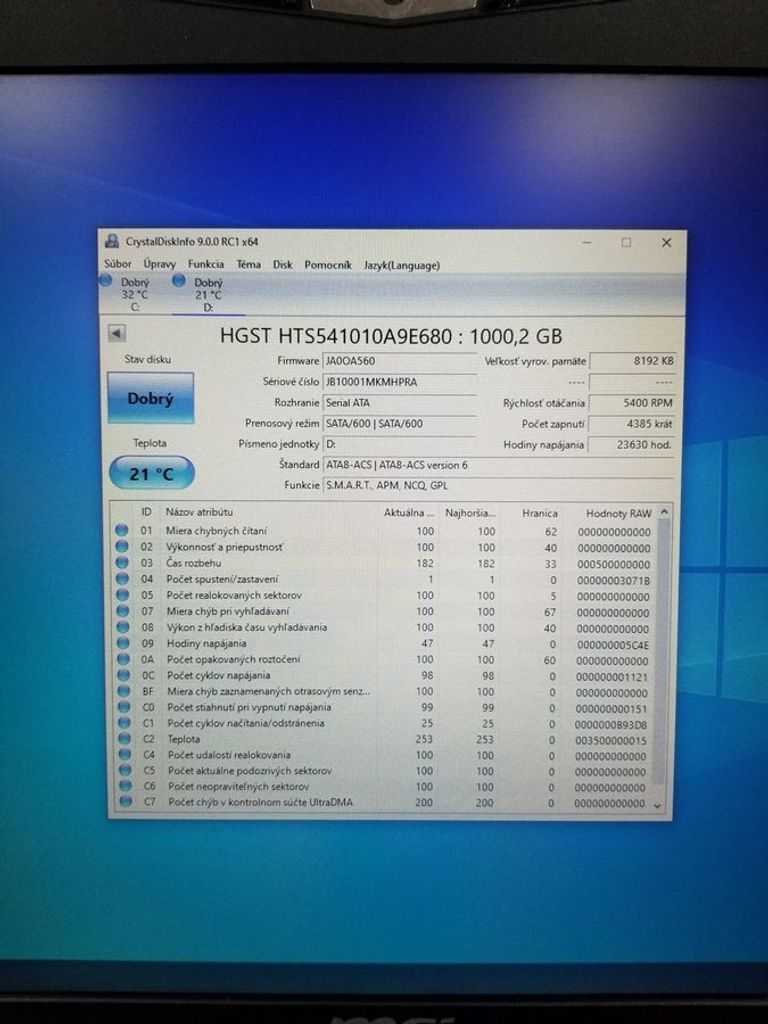The width and height of the screenshot is (768, 1024).
Task: Click status icon for attribute 0A
Action: [123, 659]
